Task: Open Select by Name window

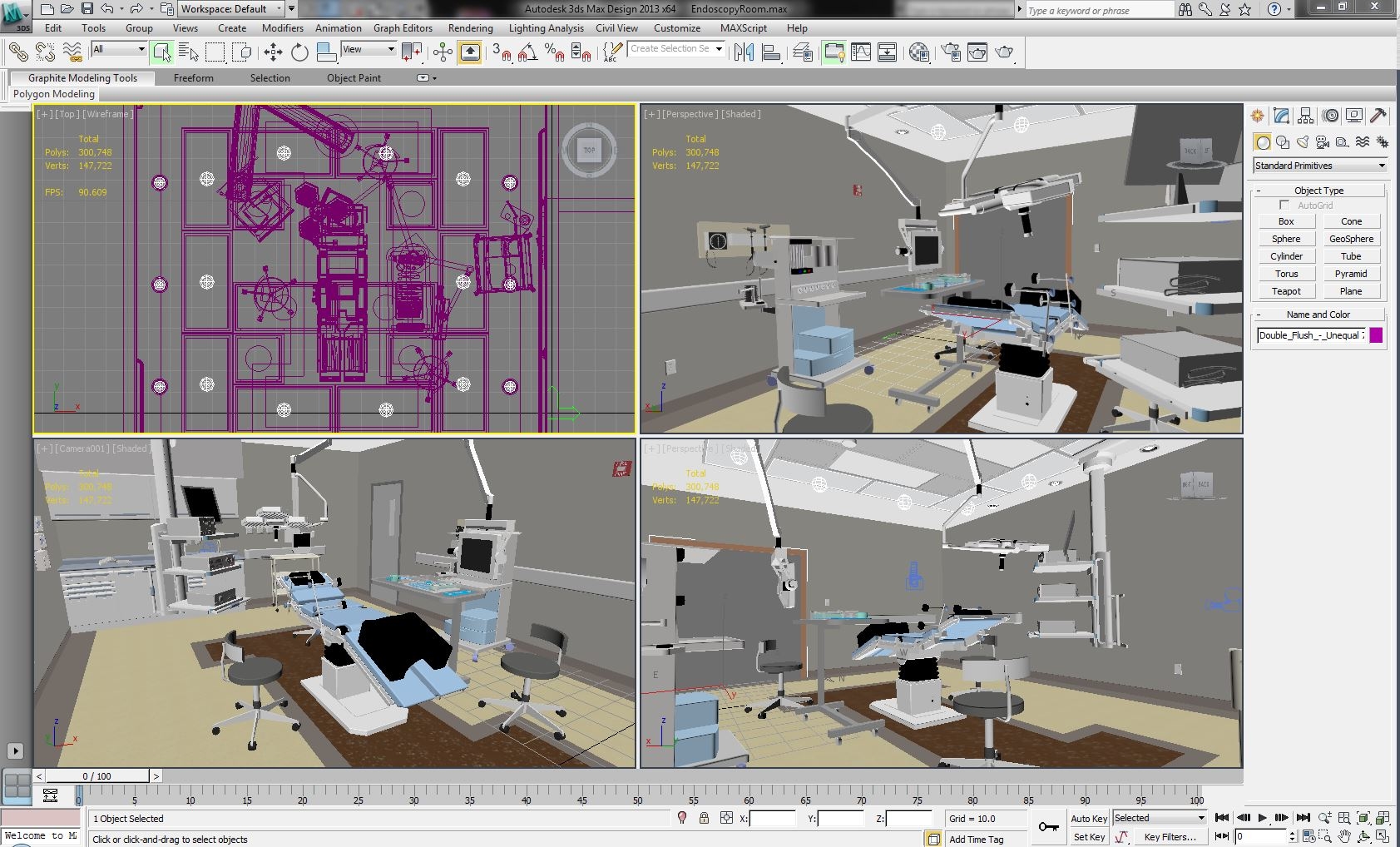Action: pos(190,52)
